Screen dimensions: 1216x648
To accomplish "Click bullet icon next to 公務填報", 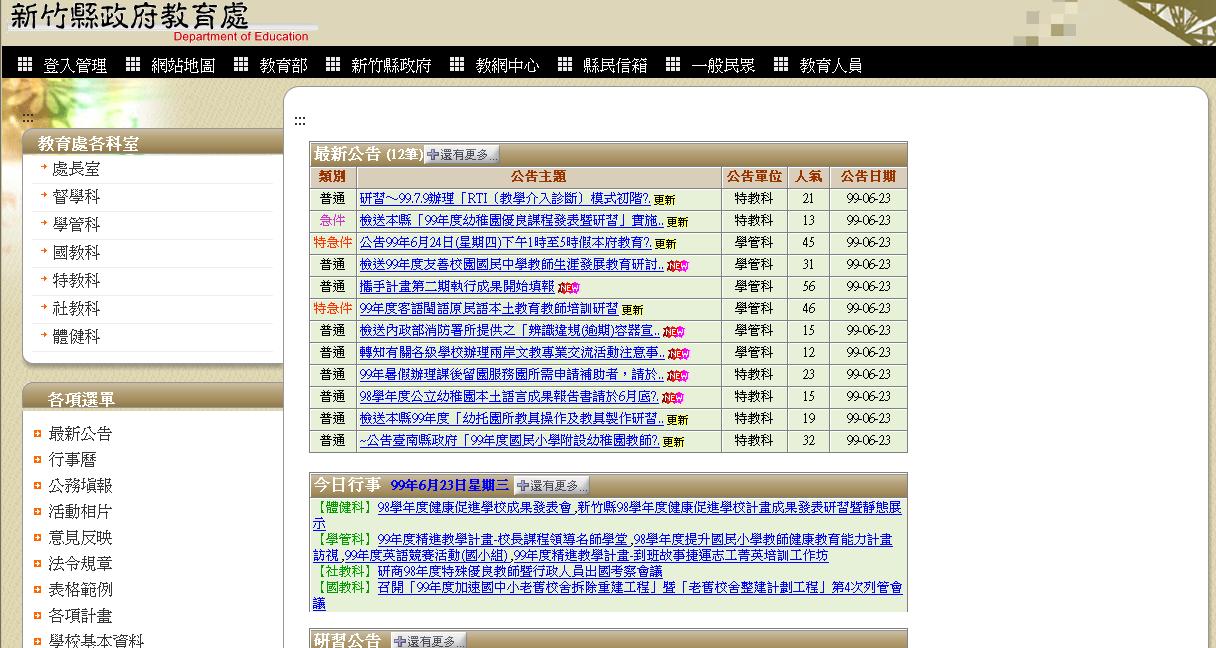I will coord(37,485).
